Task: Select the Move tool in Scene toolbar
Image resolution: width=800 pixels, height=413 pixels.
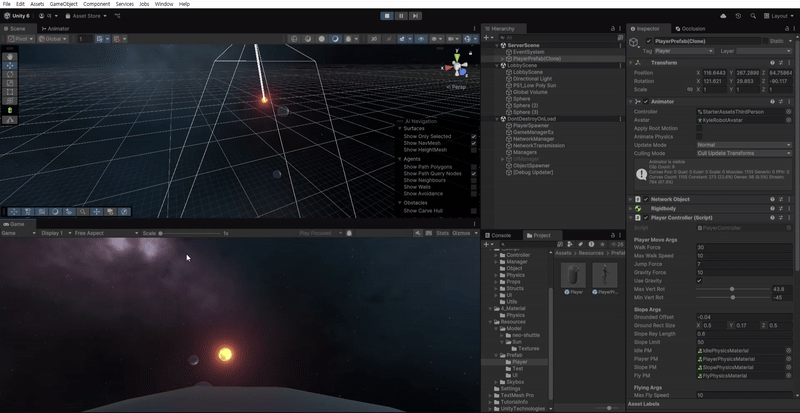Action: [x=10, y=65]
